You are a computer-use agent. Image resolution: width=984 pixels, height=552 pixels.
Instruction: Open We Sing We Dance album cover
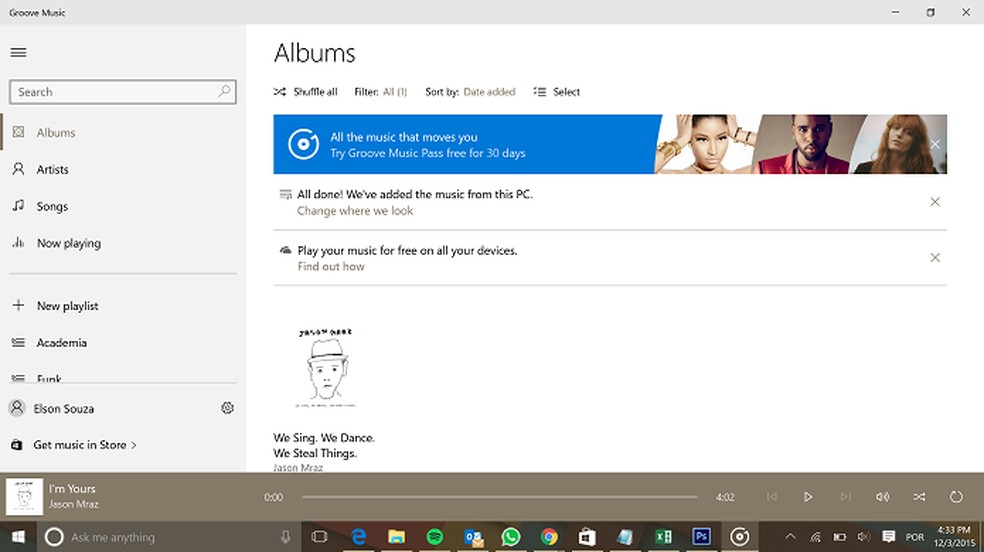pos(325,368)
